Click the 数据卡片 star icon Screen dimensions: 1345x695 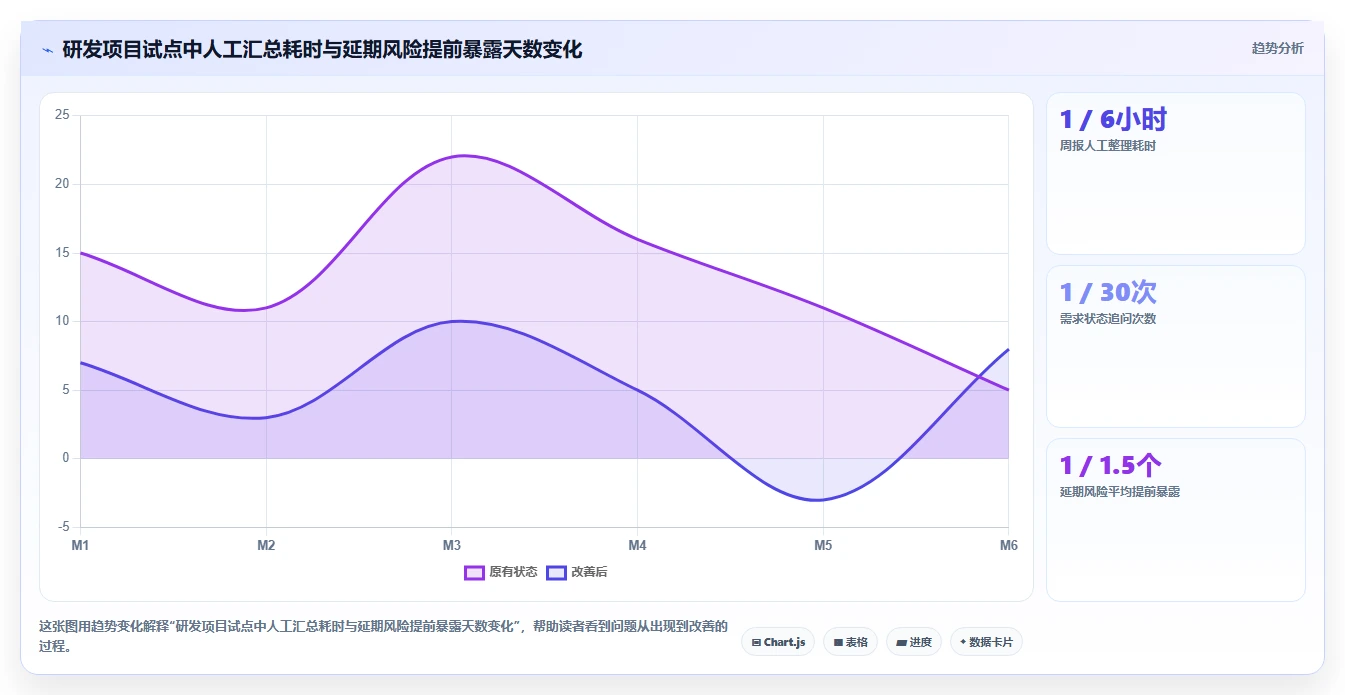click(963, 642)
